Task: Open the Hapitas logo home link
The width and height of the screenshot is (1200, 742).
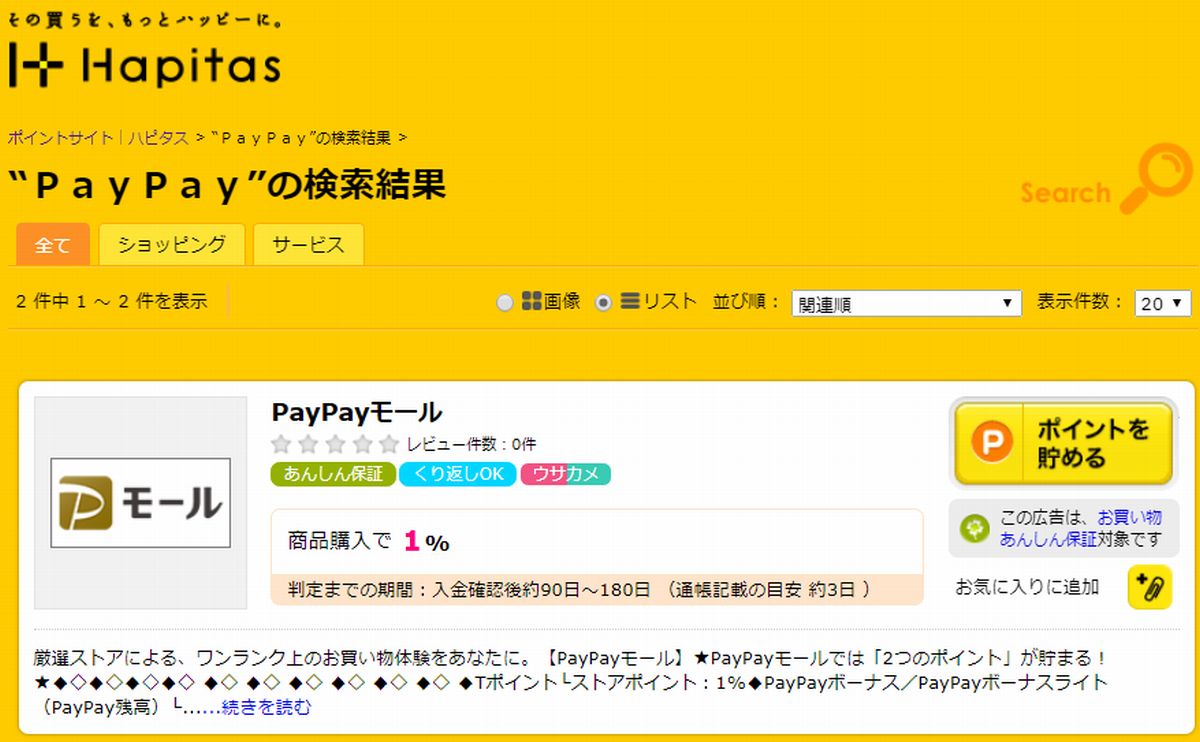Action: pos(145,65)
